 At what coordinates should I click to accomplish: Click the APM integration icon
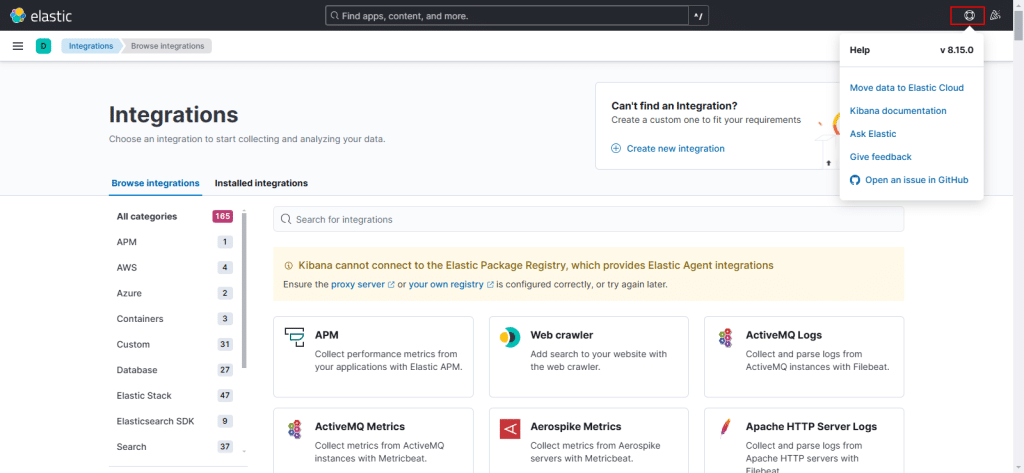pos(294,337)
